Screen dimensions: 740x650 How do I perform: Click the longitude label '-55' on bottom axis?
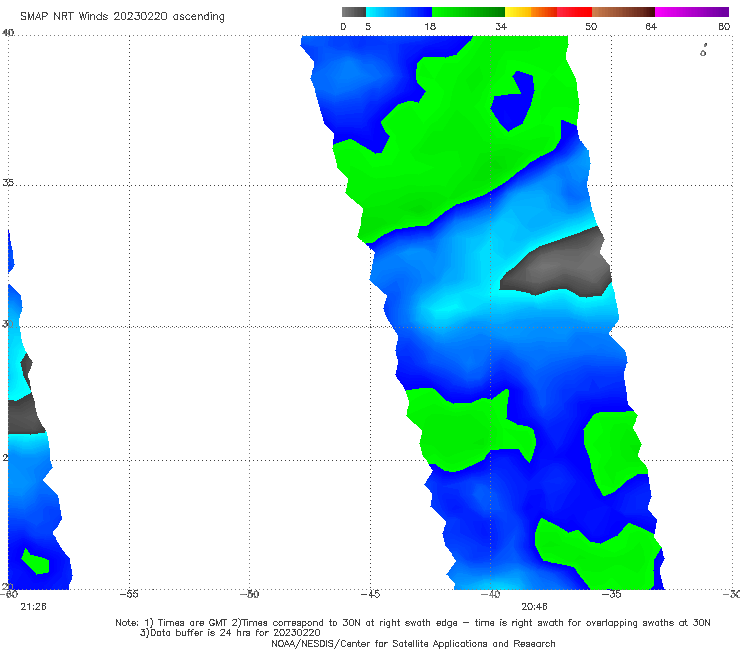[129, 594]
